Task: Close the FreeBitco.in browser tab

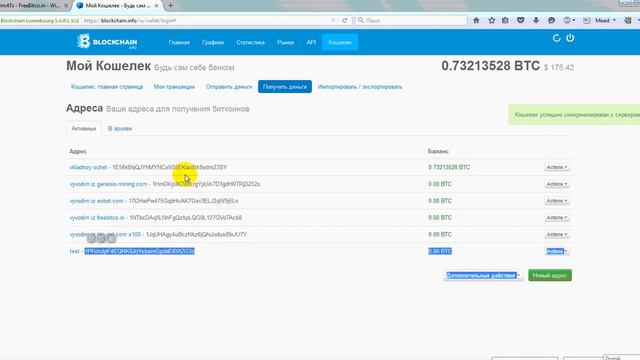Action: point(66,6)
